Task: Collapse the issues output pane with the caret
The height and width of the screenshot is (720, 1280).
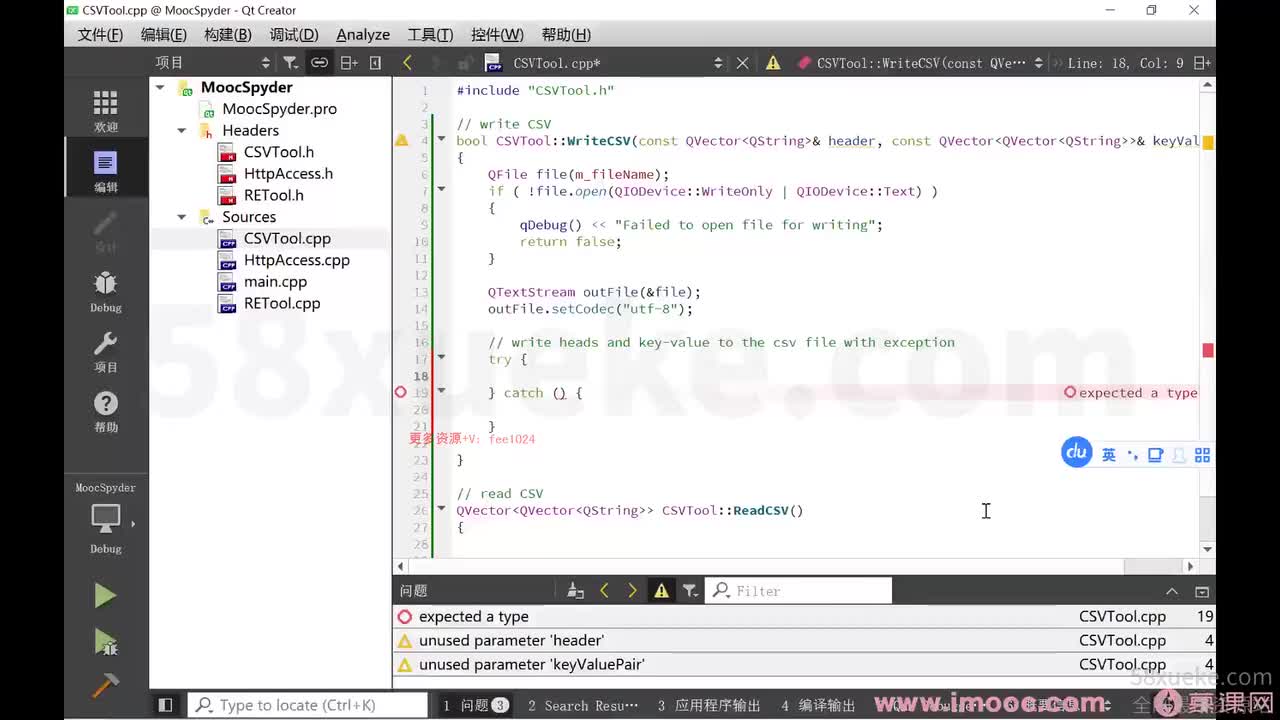Action: (x=1172, y=591)
